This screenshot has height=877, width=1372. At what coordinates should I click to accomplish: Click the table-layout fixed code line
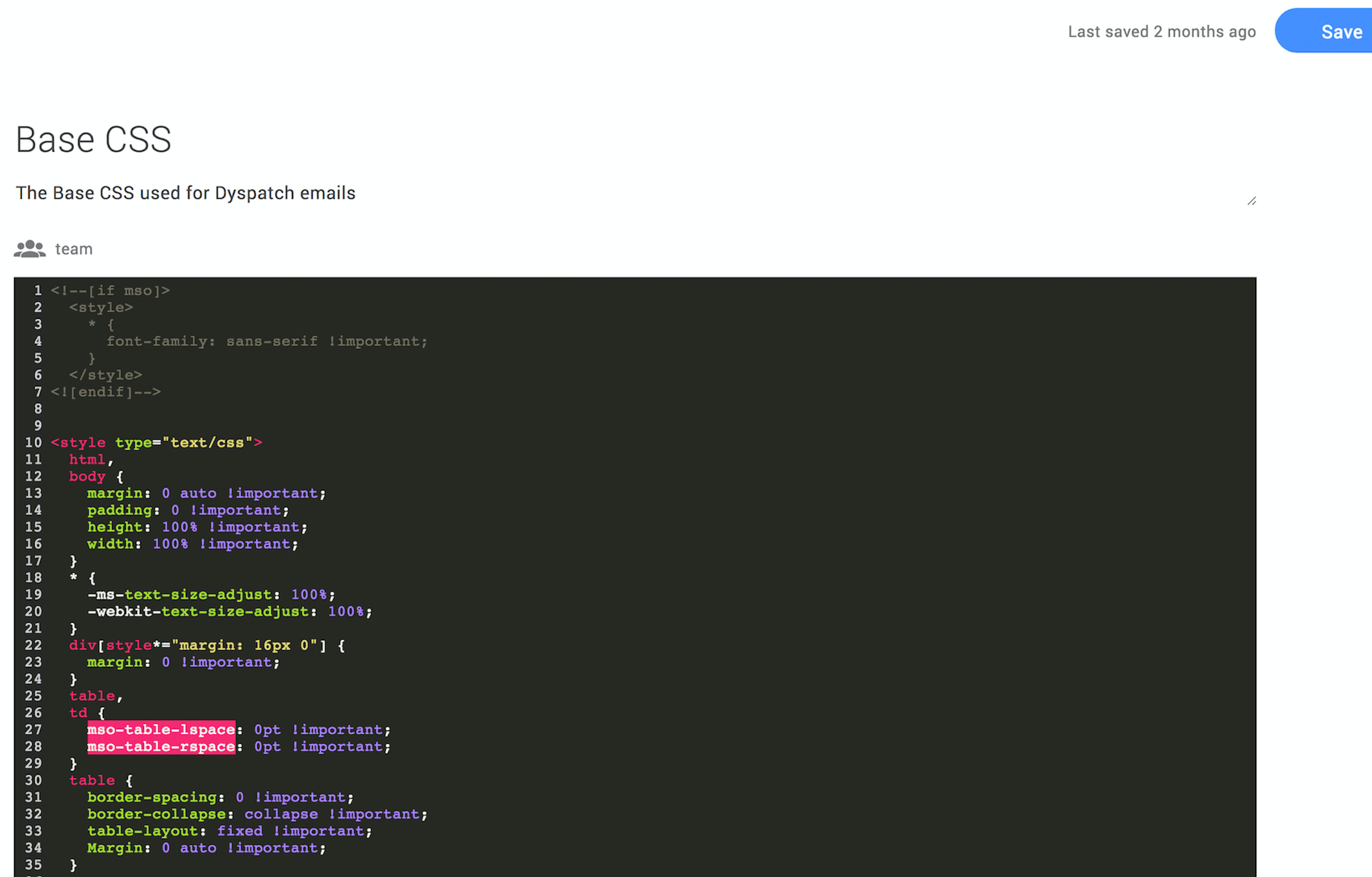click(x=230, y=831)
